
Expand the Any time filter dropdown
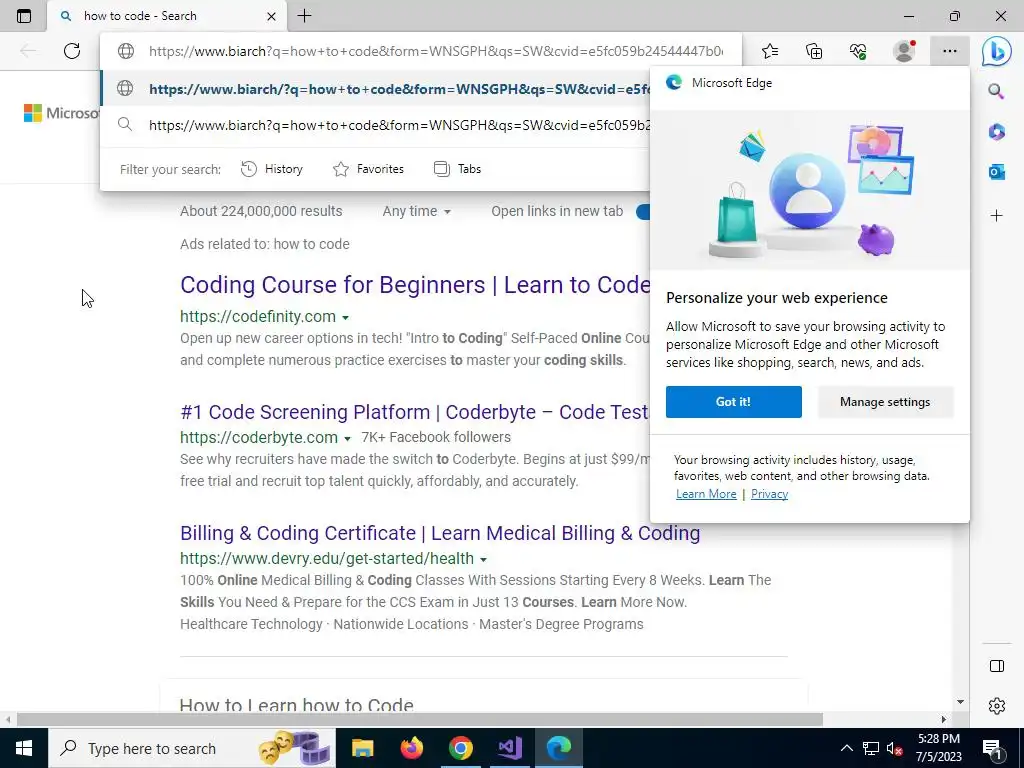click(x=417, y=212)
